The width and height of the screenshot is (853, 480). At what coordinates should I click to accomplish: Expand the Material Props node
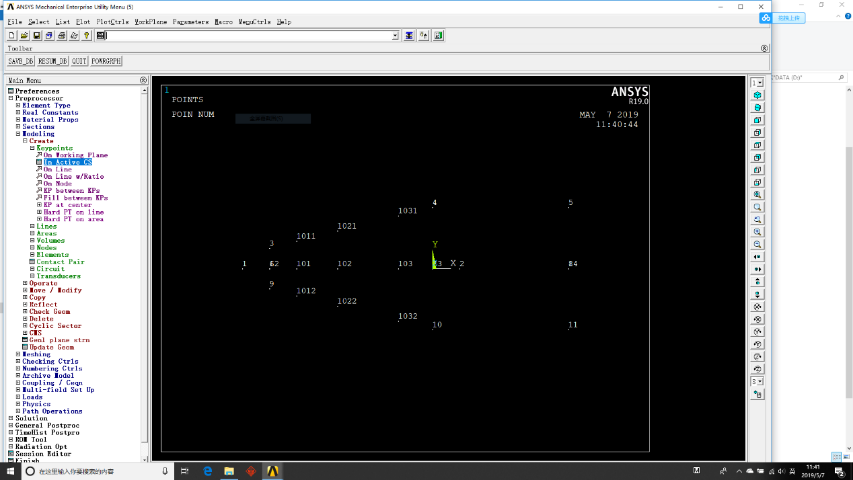(18, 120)
